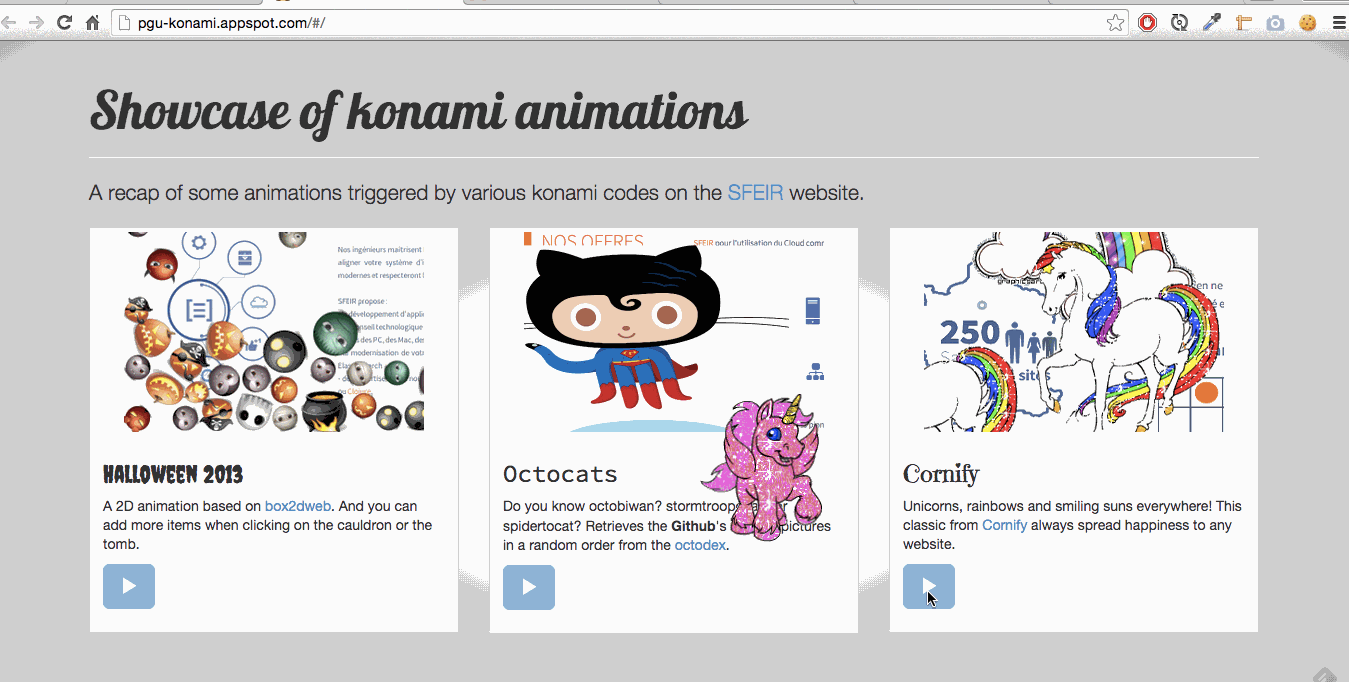Click the Halloween 2013 card title
1349x682 pixels.
(x=173, y=473)
